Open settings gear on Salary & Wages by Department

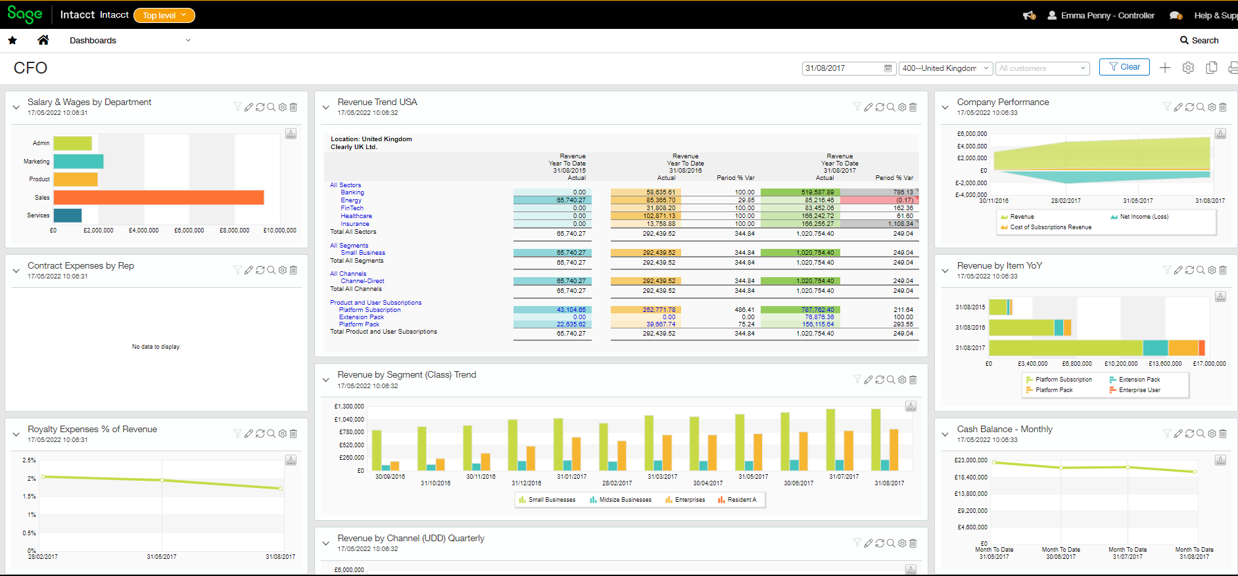coord(280,106)
